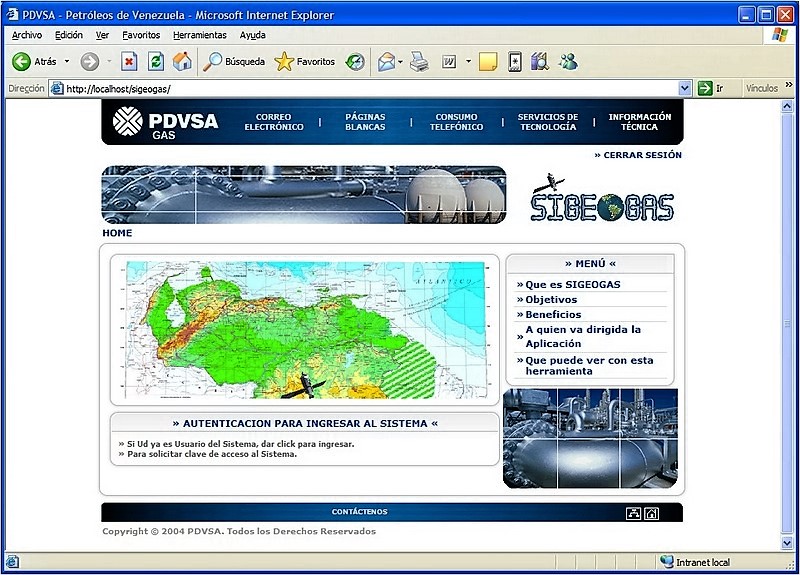This screenshot has height=575, width=800.
Task: Open the Favoritos menu
Action: click(141, 35)
